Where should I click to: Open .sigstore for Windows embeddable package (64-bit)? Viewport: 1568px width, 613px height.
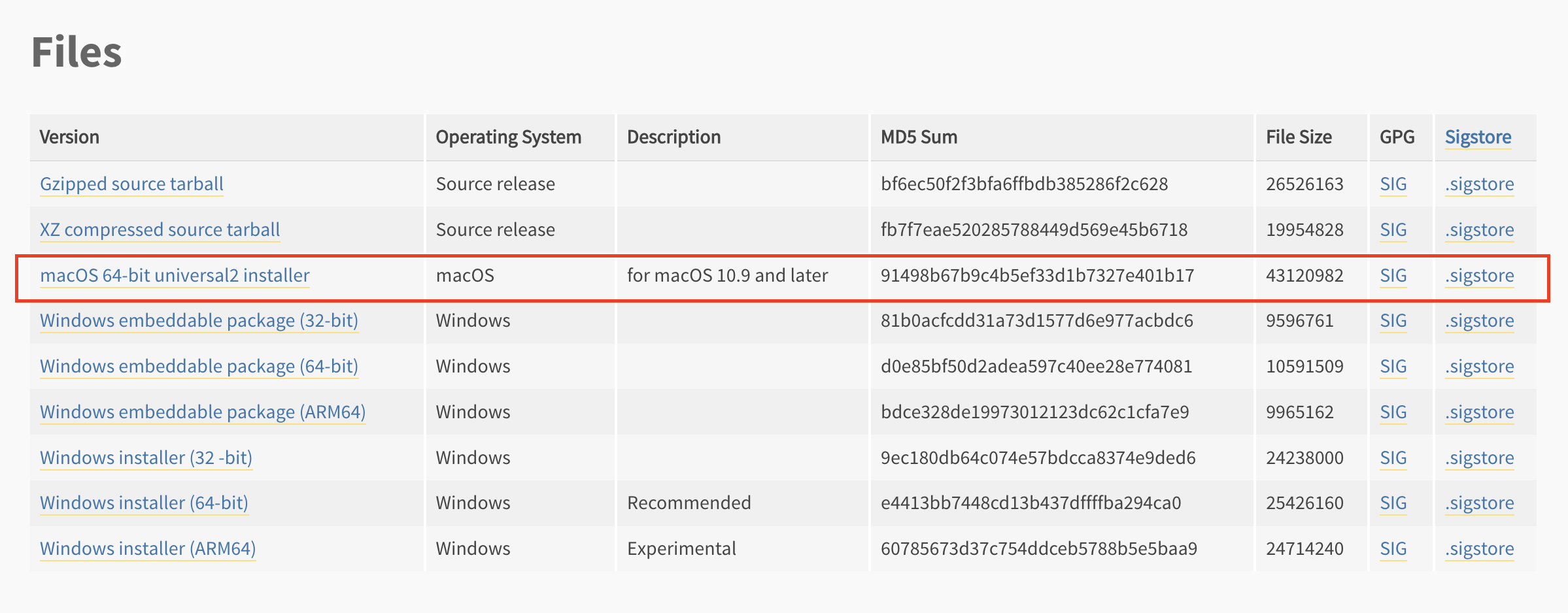(x=1479, y=367)
